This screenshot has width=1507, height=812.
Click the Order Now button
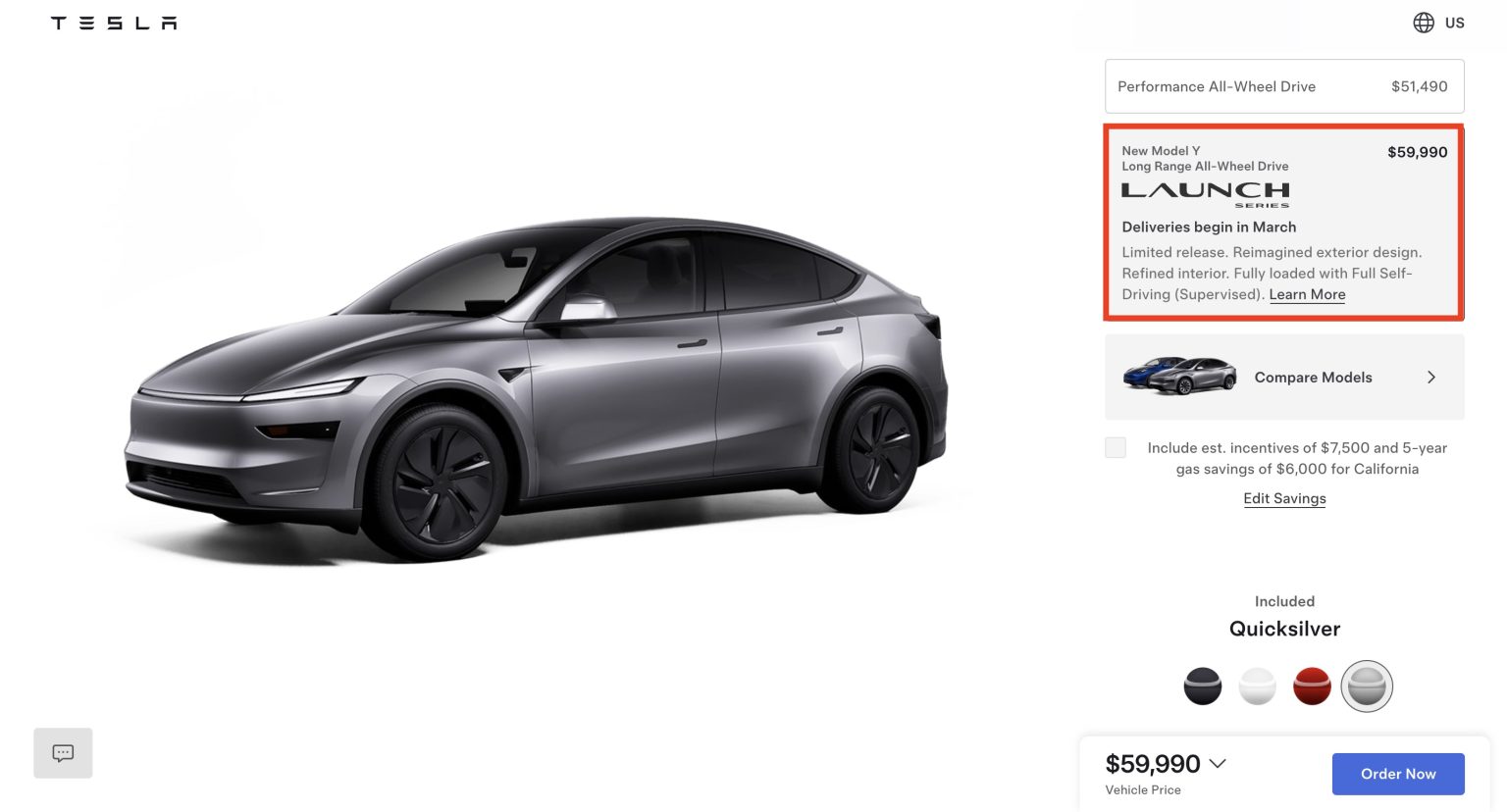(x=1398, y=774)
